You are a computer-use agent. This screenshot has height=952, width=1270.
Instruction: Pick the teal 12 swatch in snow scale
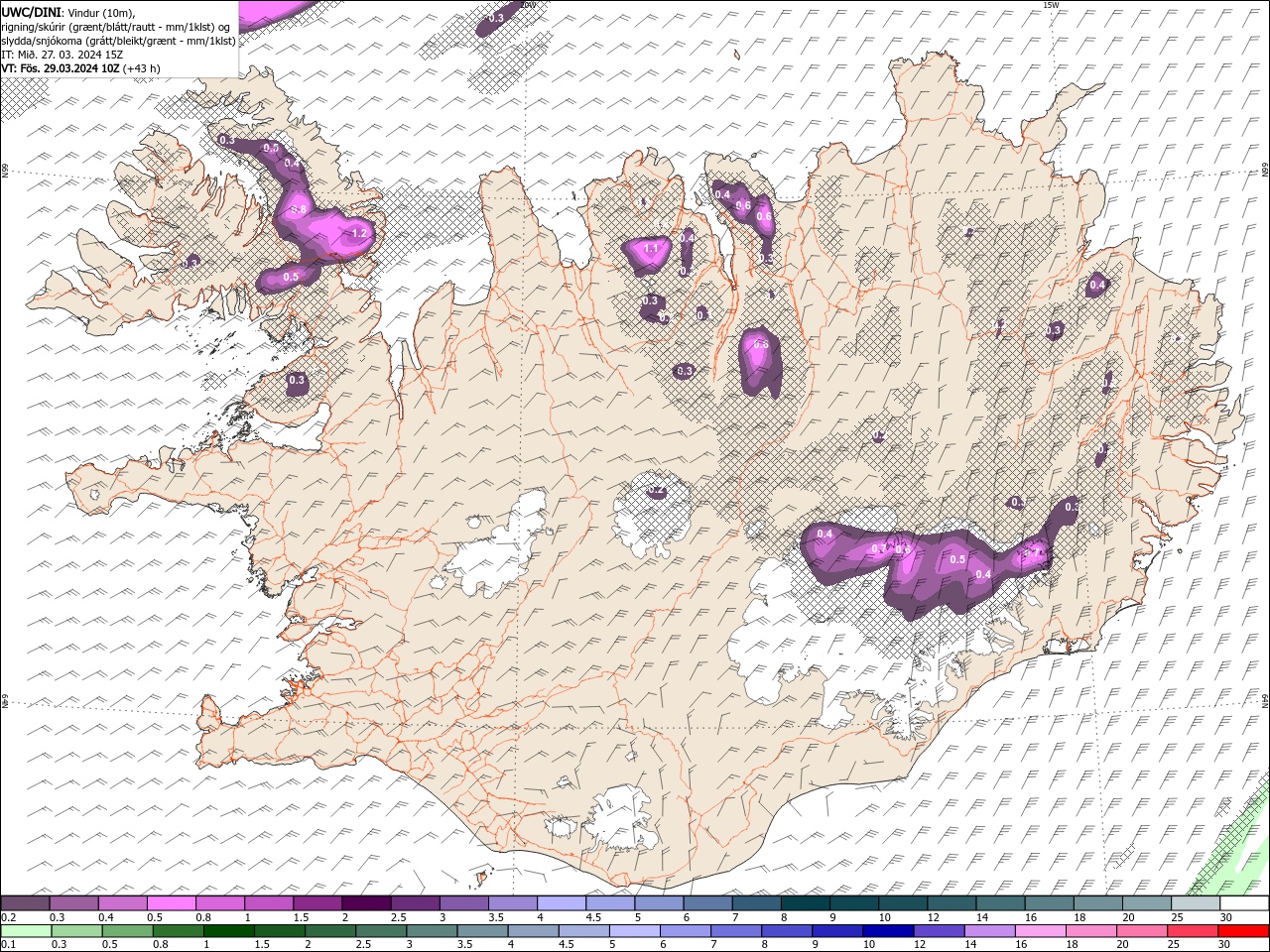click(952, 903)
